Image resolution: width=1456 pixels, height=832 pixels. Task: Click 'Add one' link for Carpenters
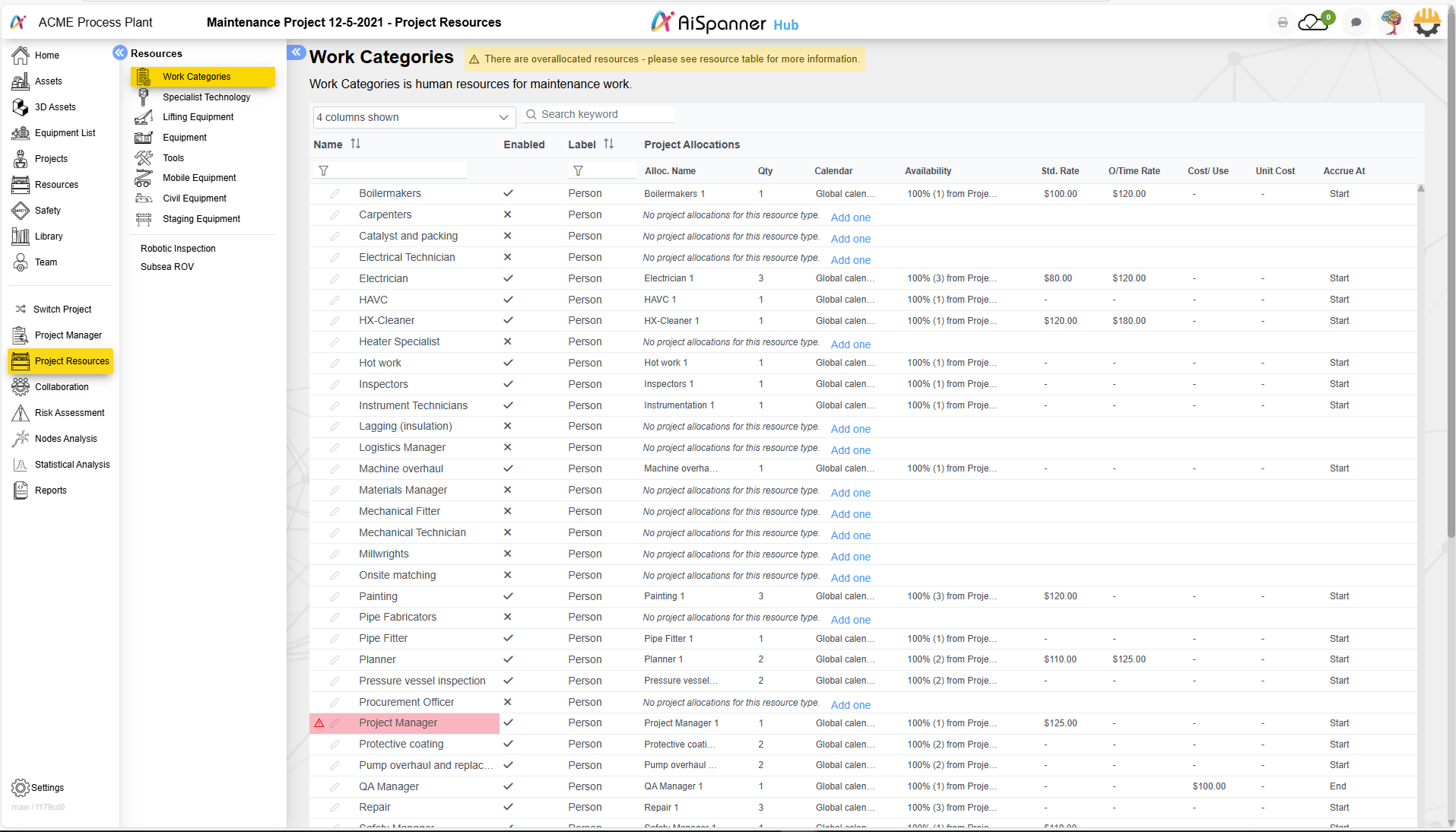coord(850,218)
